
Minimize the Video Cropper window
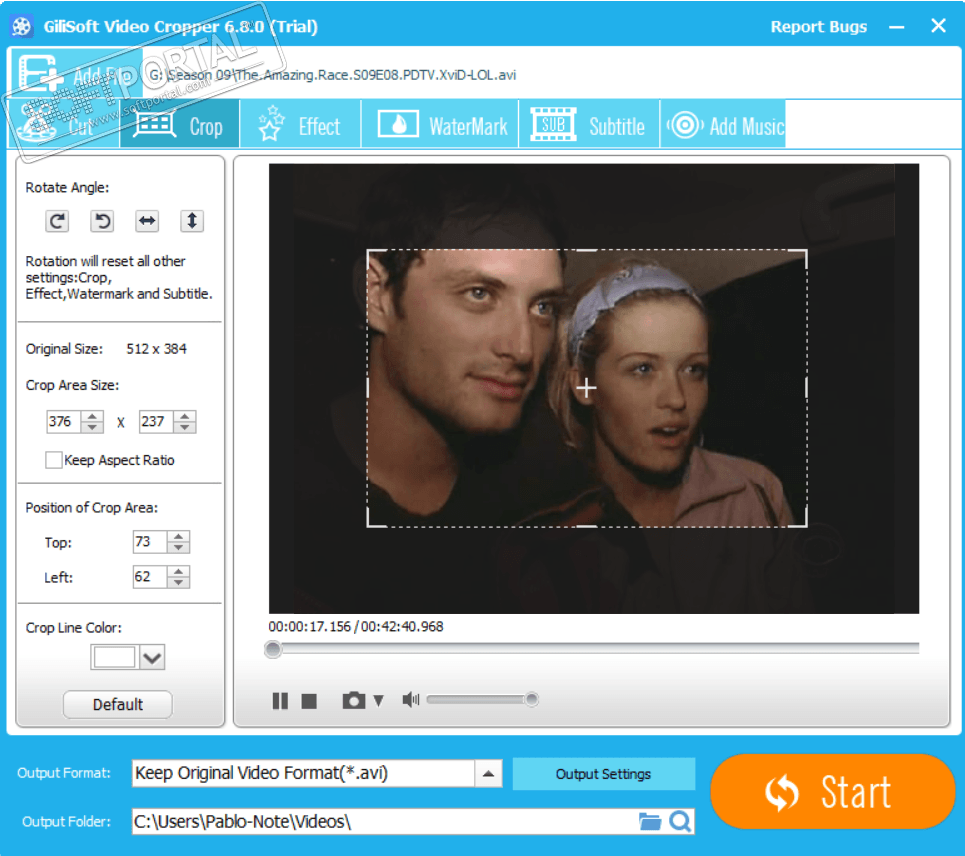897,27
